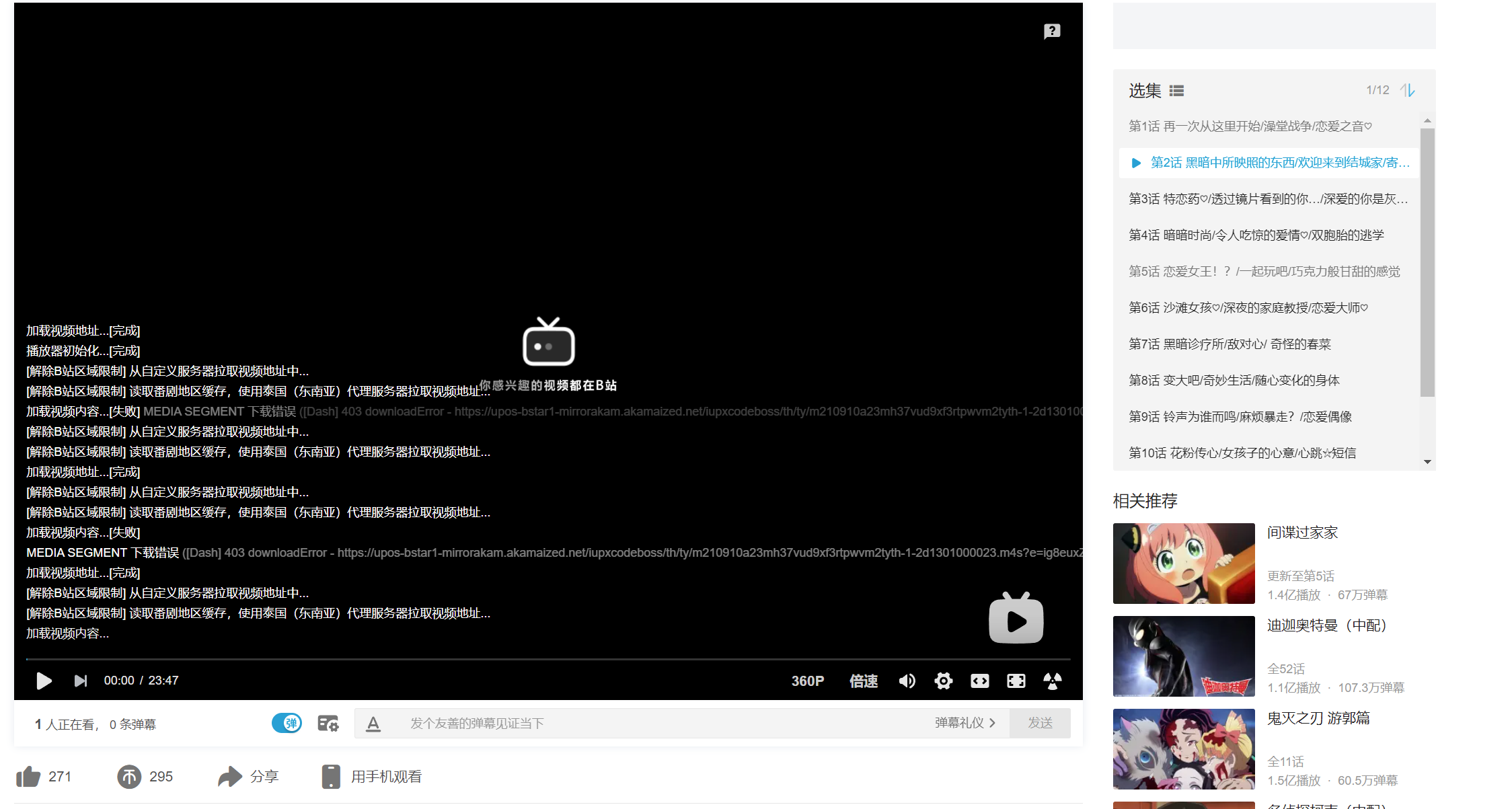Viewport: 1512px width, 809px height.
Task: Click the font style icon near danmaku input
Action: tap(374, 723)
